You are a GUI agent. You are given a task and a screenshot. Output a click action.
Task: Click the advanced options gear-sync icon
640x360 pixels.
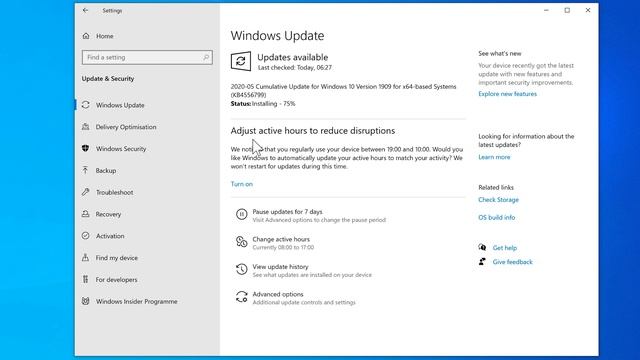click(x=242, y=297)
